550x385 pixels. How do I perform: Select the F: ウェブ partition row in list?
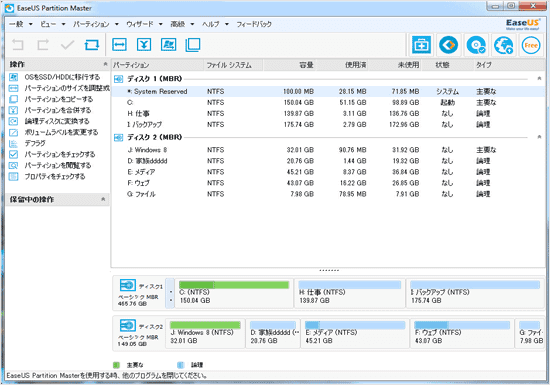coord(328,183)
